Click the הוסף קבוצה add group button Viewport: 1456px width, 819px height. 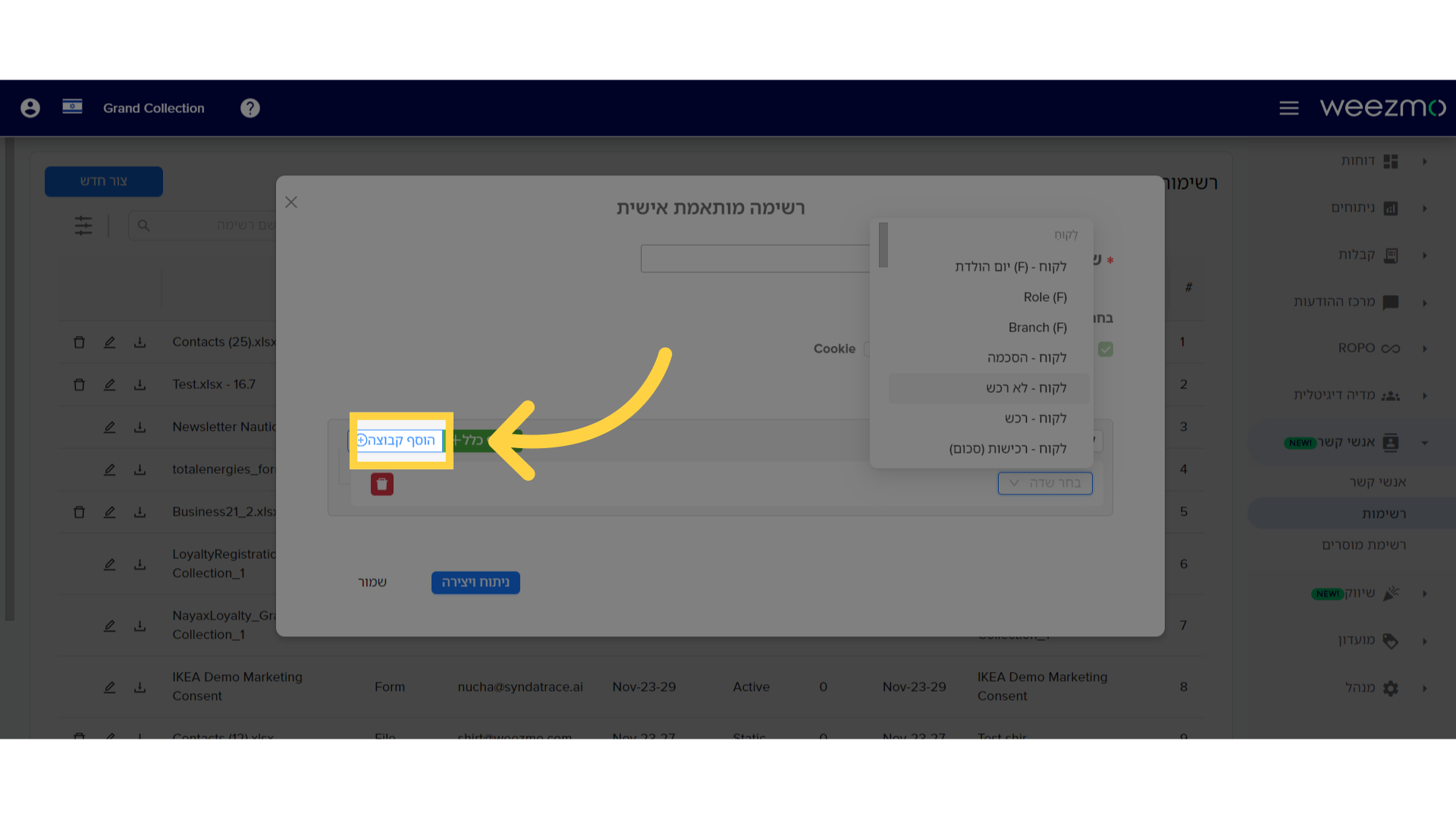tap(397, 441)
